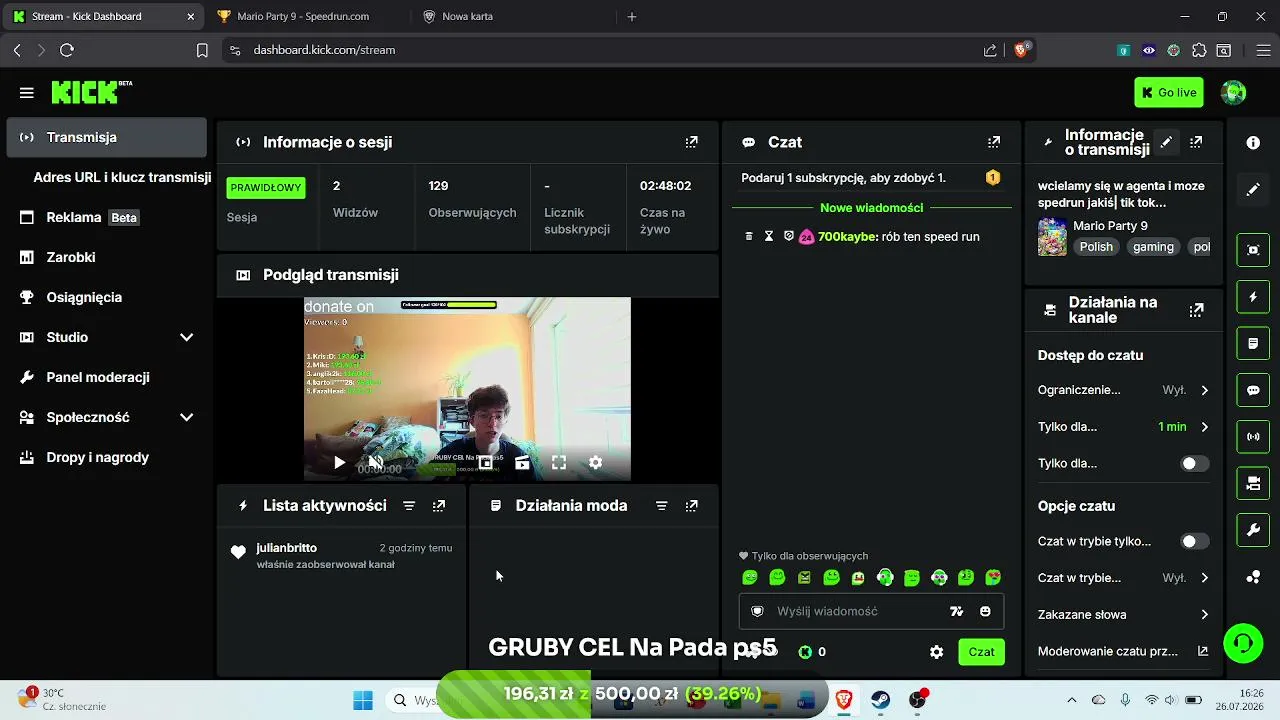The image size is (1280, 720).
Task: Enter fullscreen in the stream preview player
Action: (559, 462)
